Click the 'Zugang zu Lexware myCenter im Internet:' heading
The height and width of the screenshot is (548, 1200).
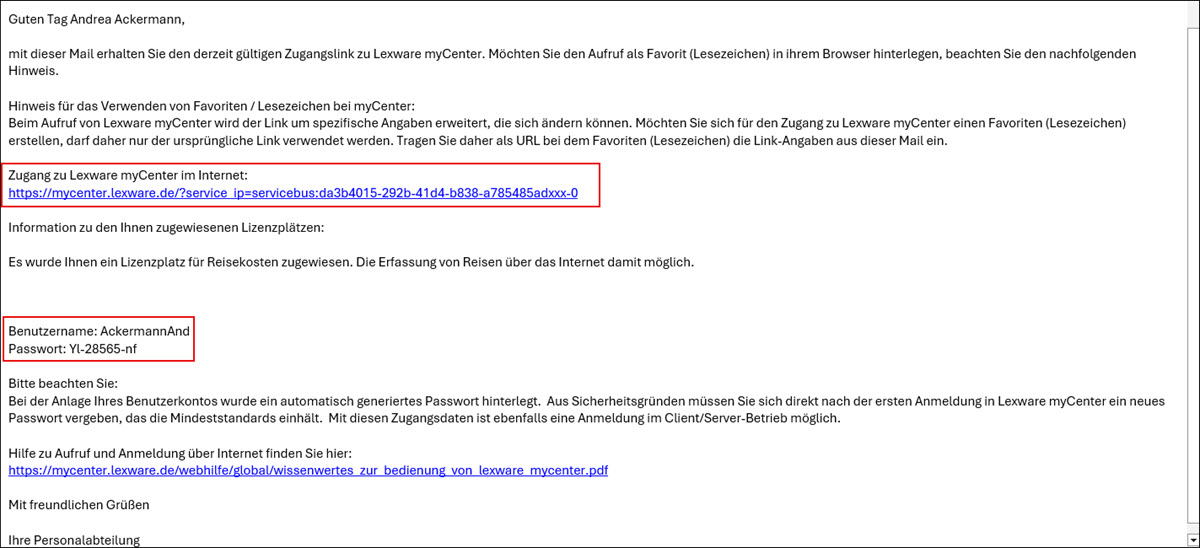[x=120, y=176]
